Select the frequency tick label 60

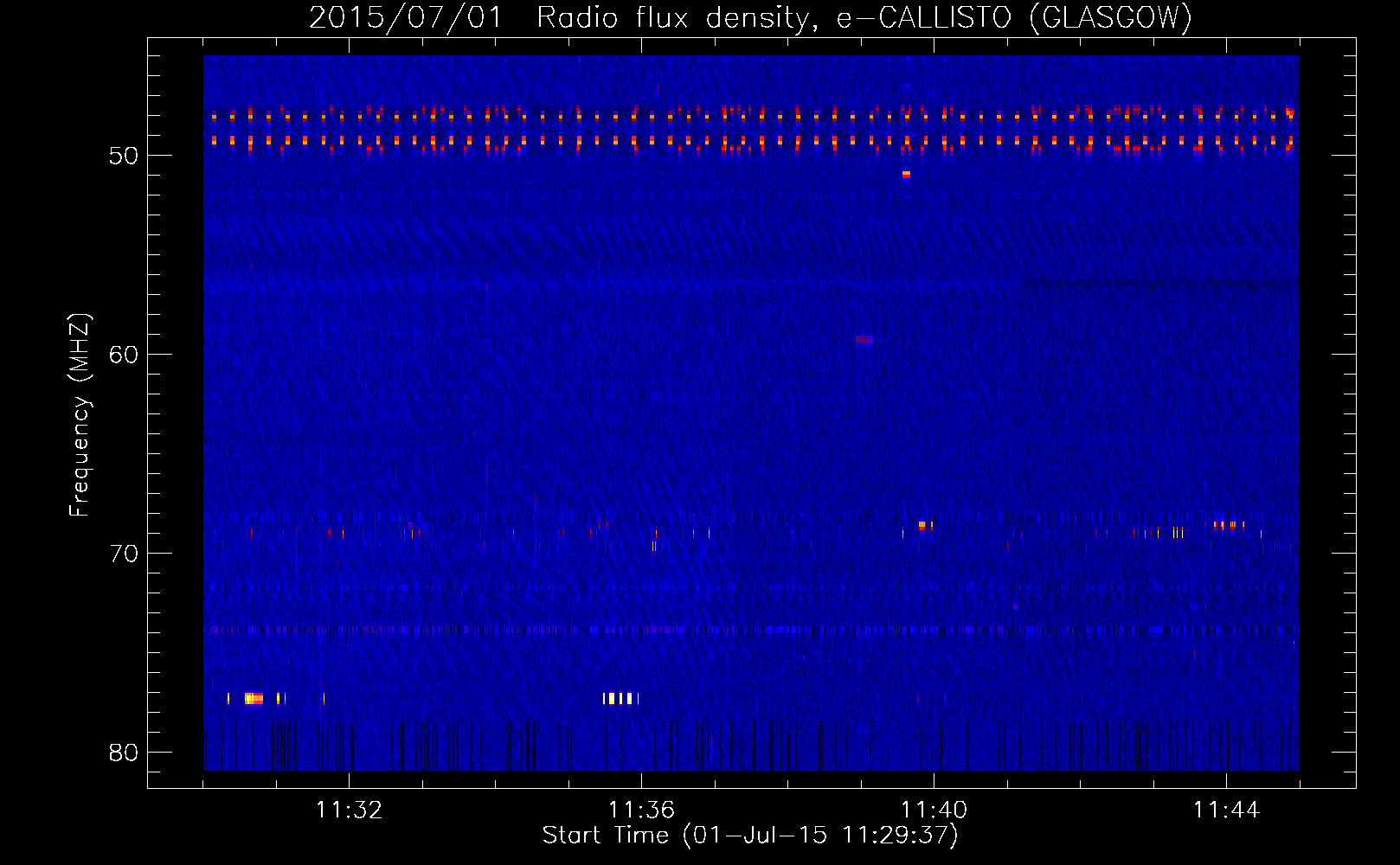(124, 355)
